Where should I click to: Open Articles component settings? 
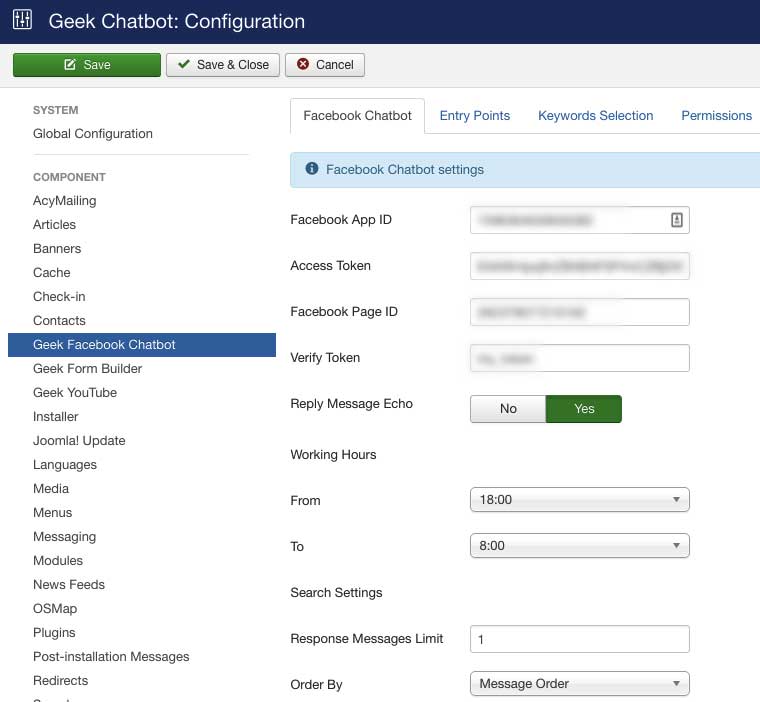coord(54,224)
